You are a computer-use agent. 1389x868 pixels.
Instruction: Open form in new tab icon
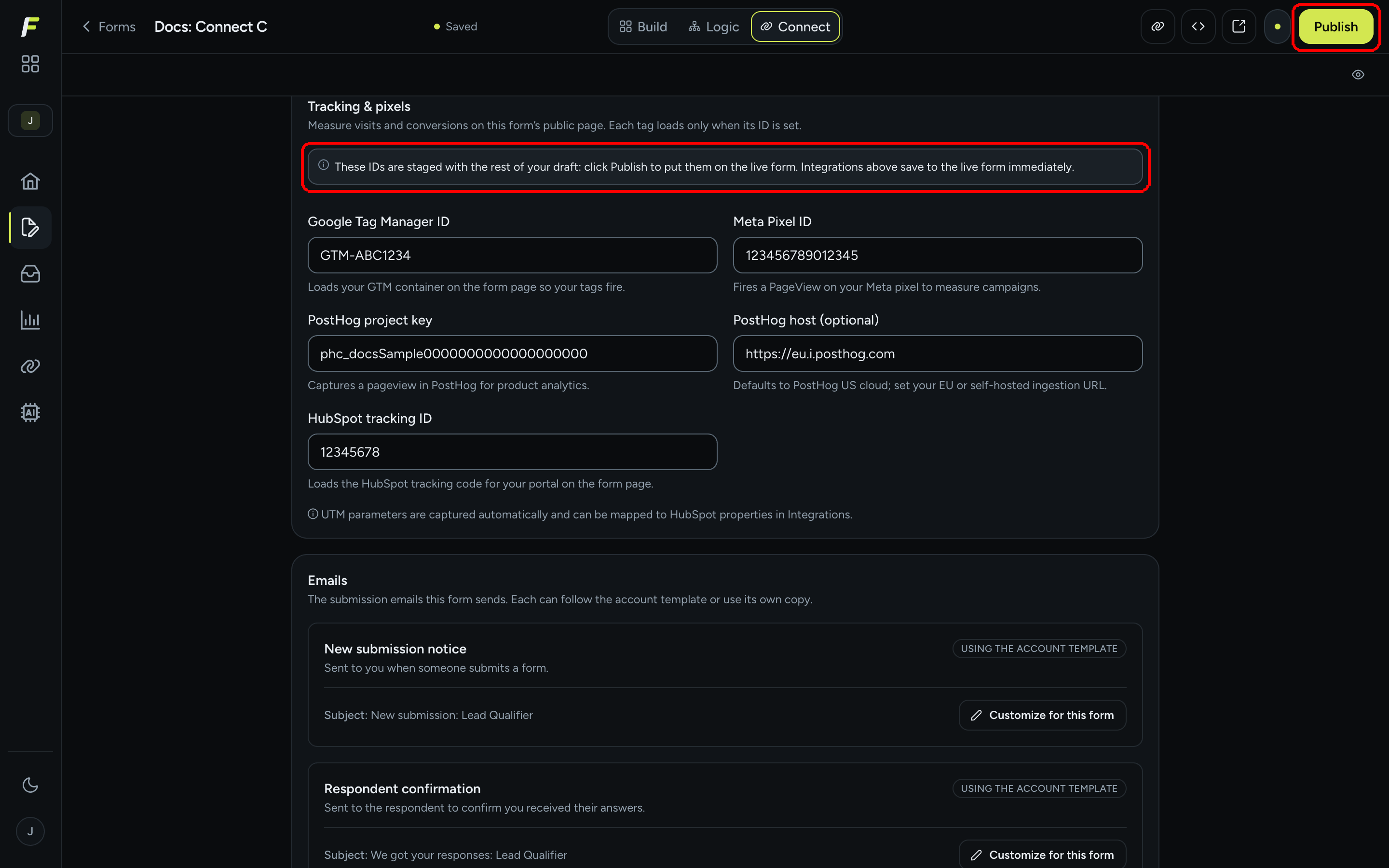click(x=1239, y=27)
